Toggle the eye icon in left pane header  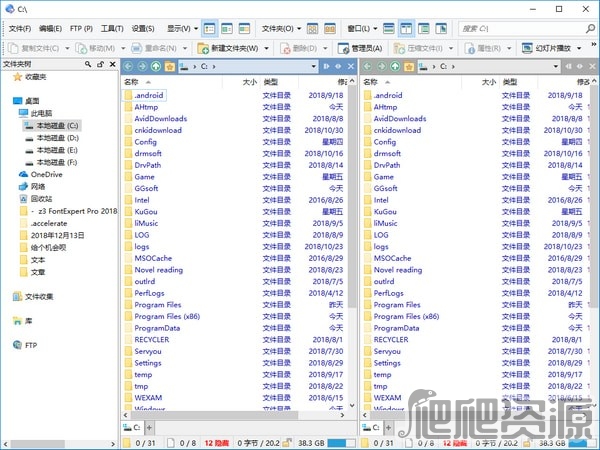(x=338, y=67)
